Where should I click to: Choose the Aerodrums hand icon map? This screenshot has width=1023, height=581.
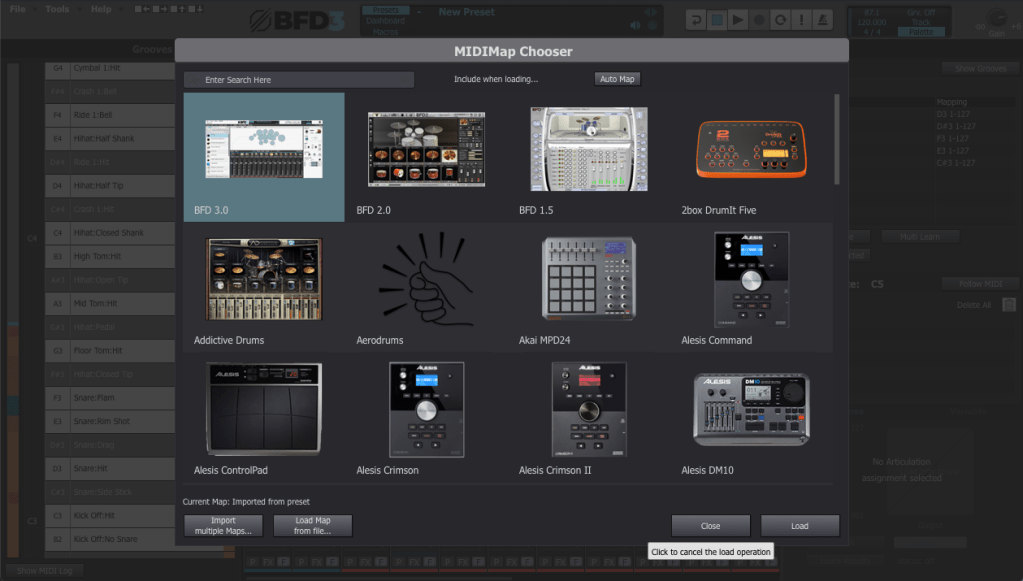pos(426,279)
